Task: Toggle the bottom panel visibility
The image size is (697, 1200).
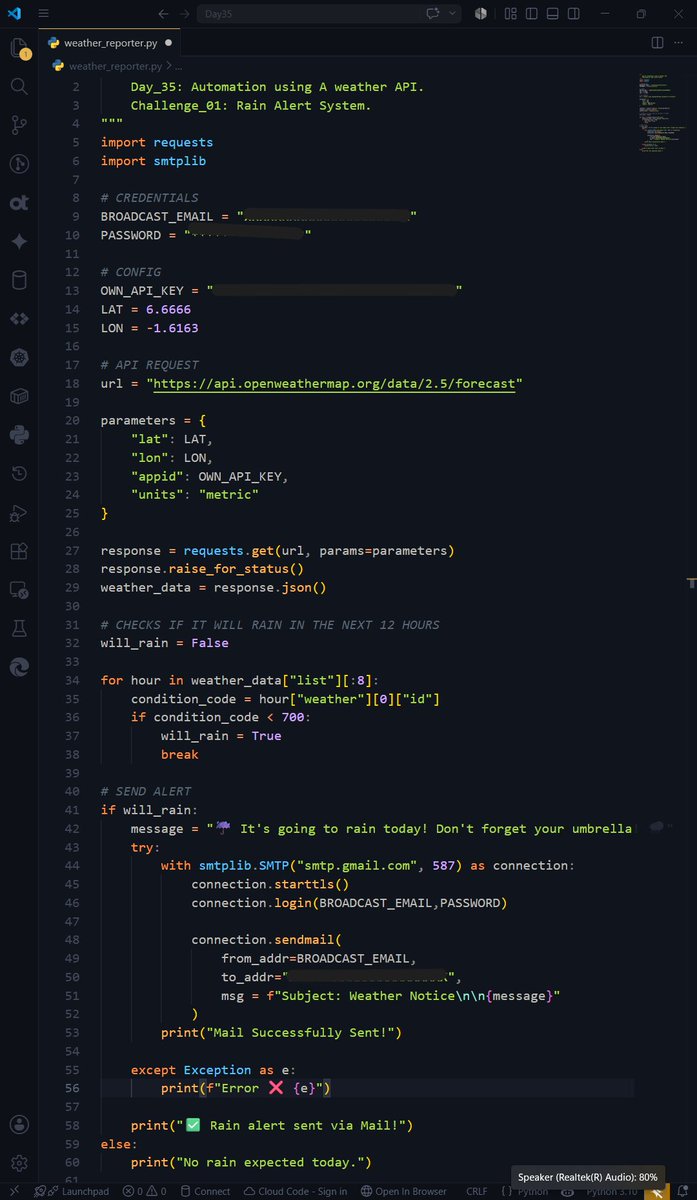Action: tap(555, 14)
